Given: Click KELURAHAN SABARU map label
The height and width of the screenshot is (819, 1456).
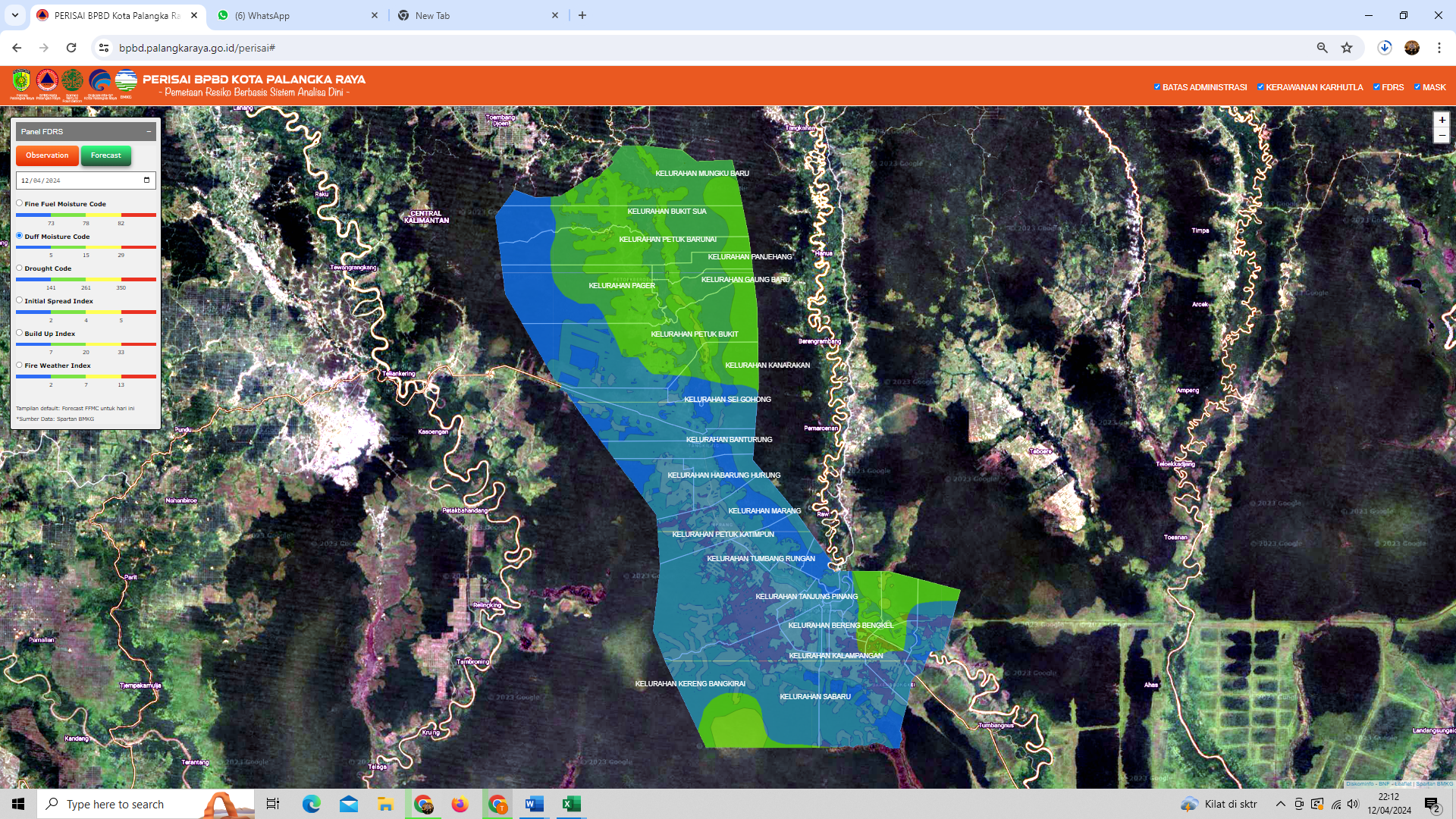Looking at the screenshot, I should 815,697.
